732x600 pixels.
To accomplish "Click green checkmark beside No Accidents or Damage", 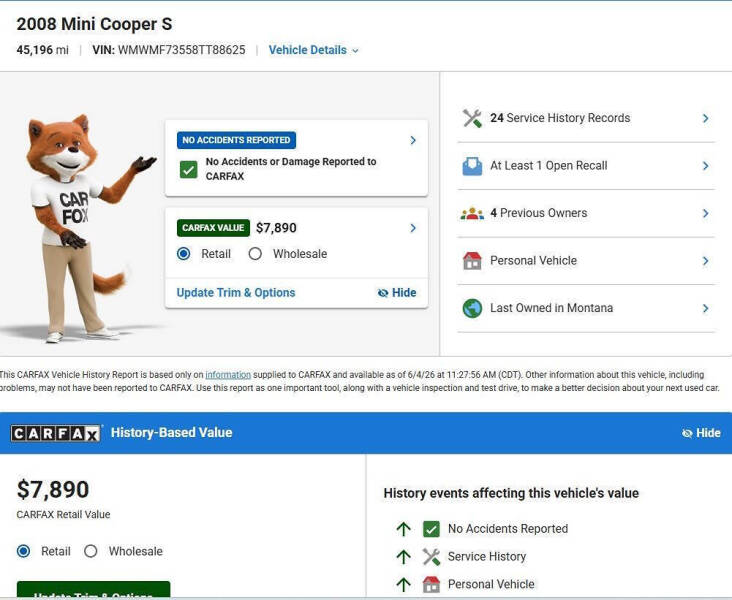I will (x=189, y=170).
